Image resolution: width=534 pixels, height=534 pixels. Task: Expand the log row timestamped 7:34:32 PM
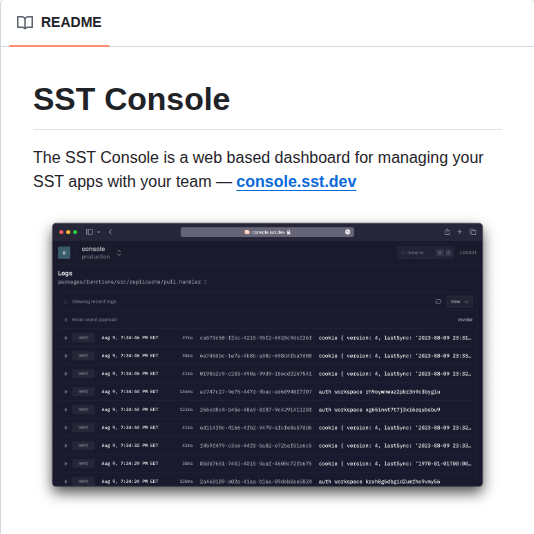click(66, 445)
